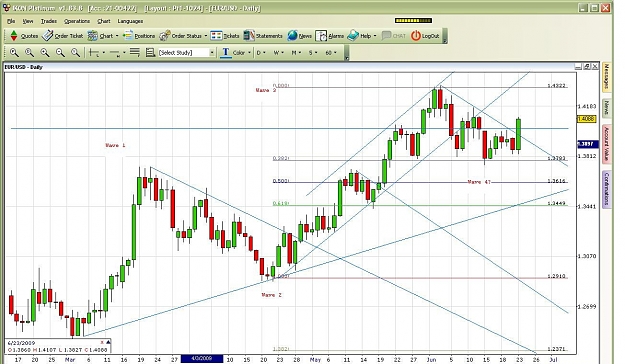The height and width of the screenshot is (364, 625).
Task: Open the Order Ticket tool
Action: tap(63, 36)
